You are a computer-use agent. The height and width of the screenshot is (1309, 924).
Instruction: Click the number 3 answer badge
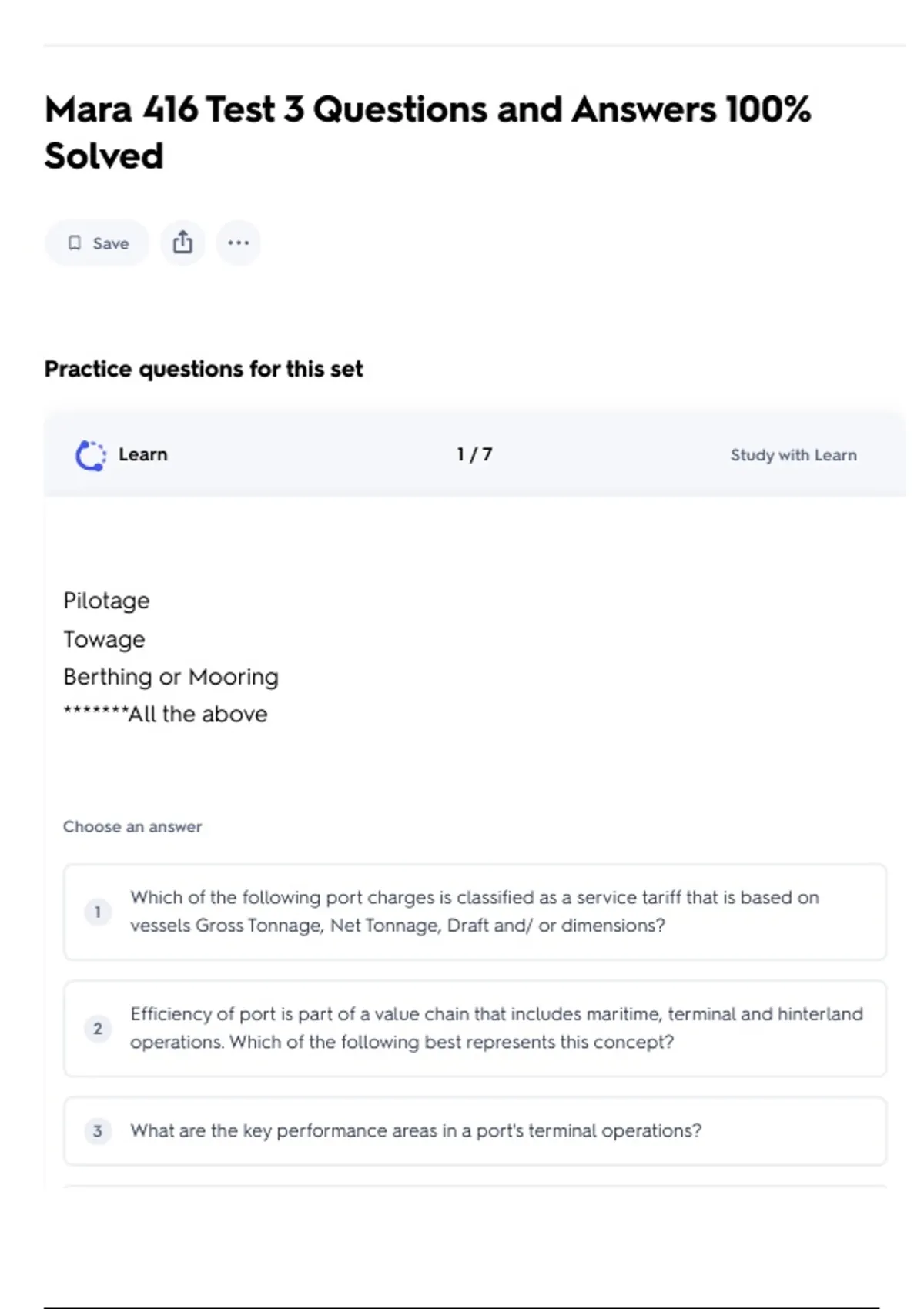pyautogui.click(x=98, y=1130)
